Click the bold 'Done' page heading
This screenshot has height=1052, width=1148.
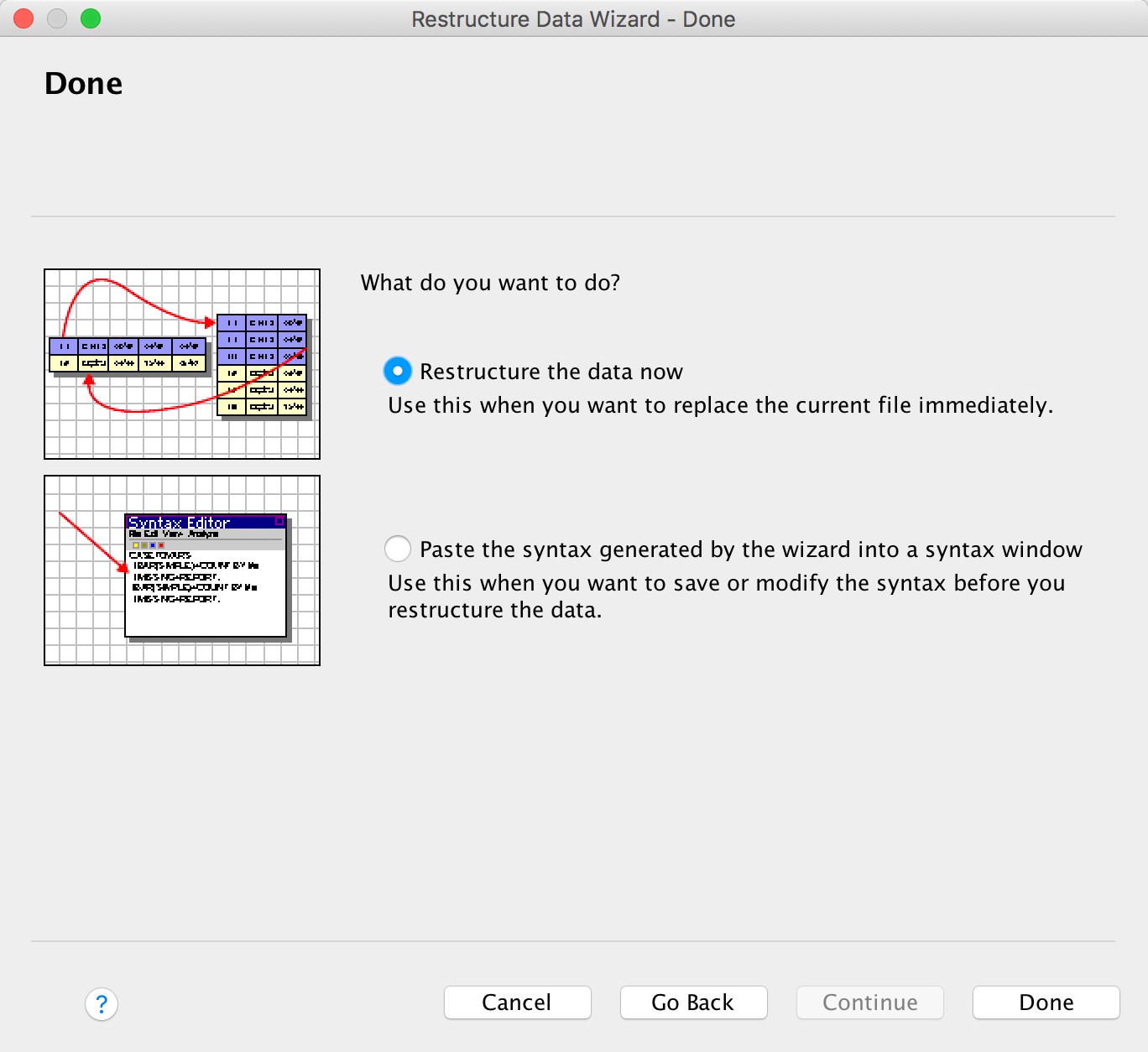point(83,84)
